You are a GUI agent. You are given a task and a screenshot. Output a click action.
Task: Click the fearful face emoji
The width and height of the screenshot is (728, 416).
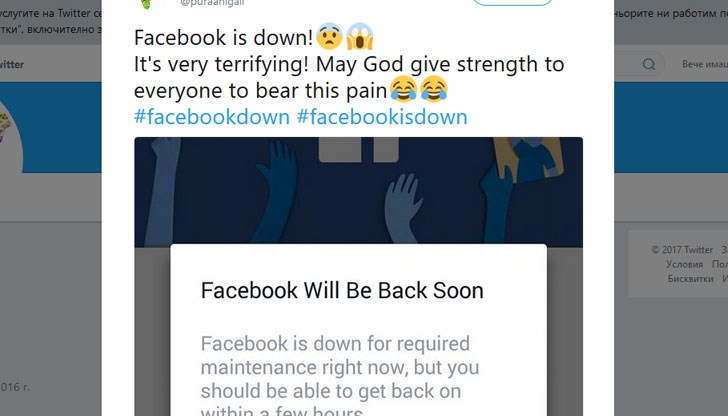click(x=330, y=37)
